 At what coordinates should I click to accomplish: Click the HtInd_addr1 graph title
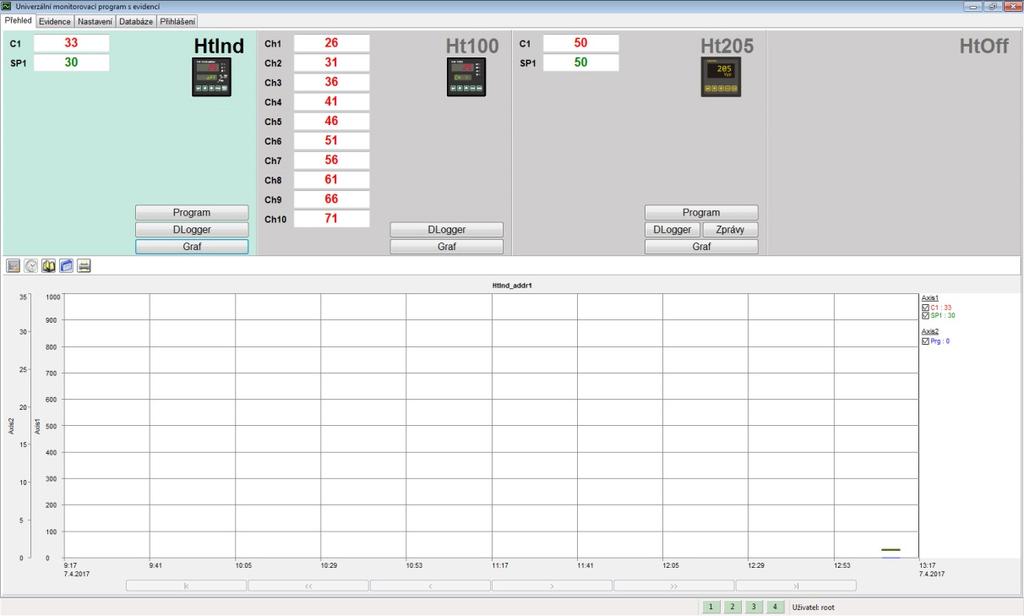pos(512,285)
